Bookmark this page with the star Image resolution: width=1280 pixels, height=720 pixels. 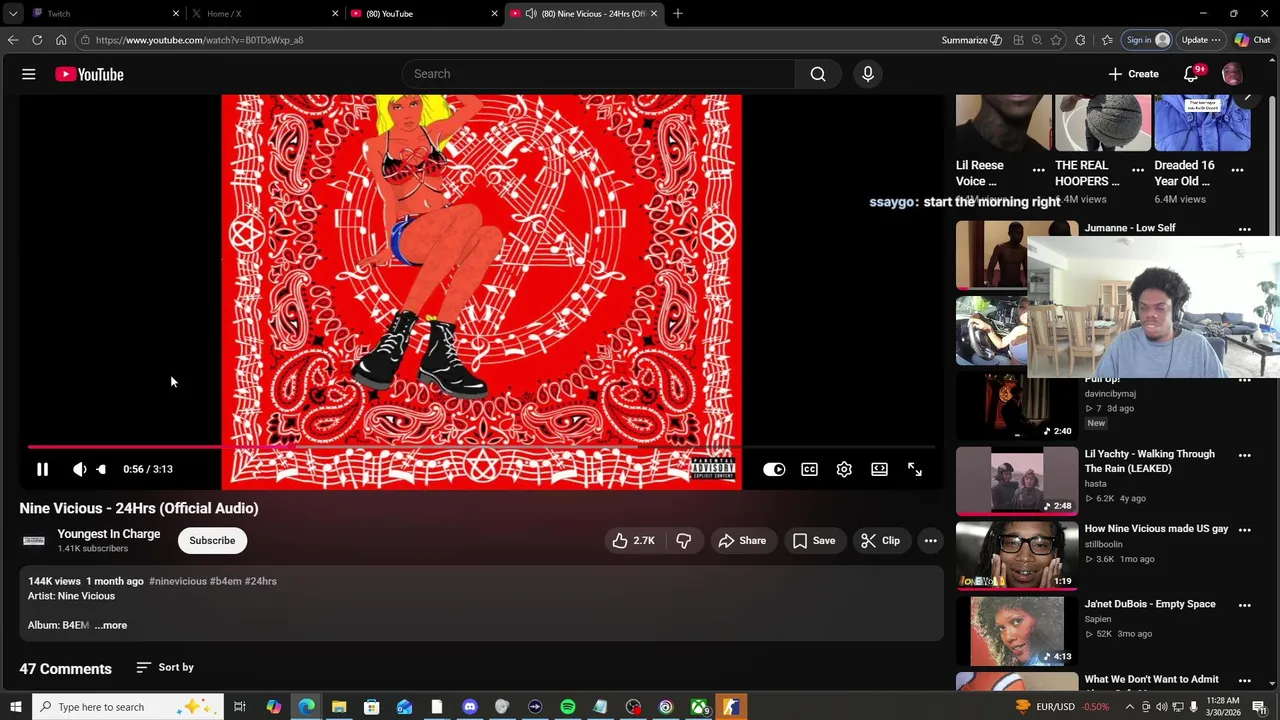(x=1056, y=40)
